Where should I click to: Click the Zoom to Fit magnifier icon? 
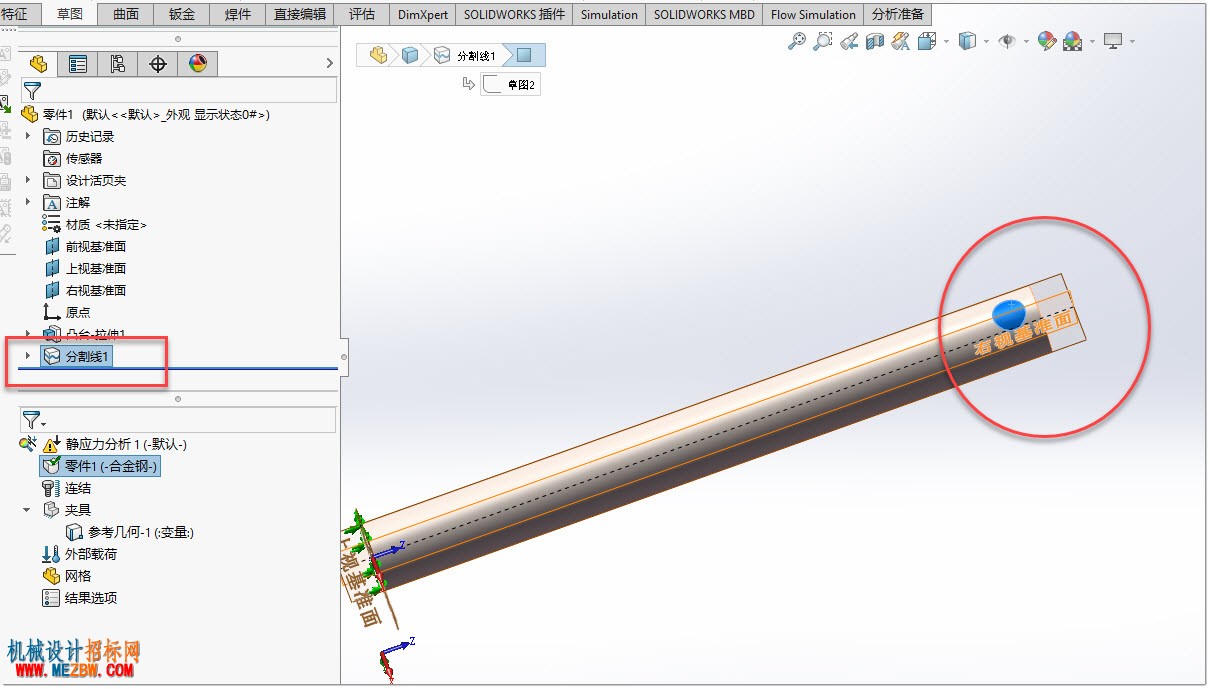point(797,41)
